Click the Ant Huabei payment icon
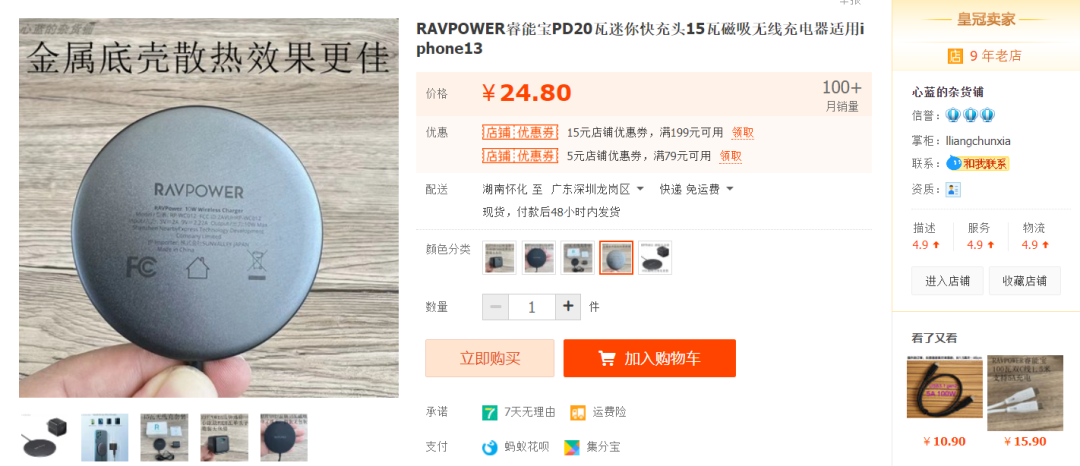1080x466 pixels. (490, 447)
